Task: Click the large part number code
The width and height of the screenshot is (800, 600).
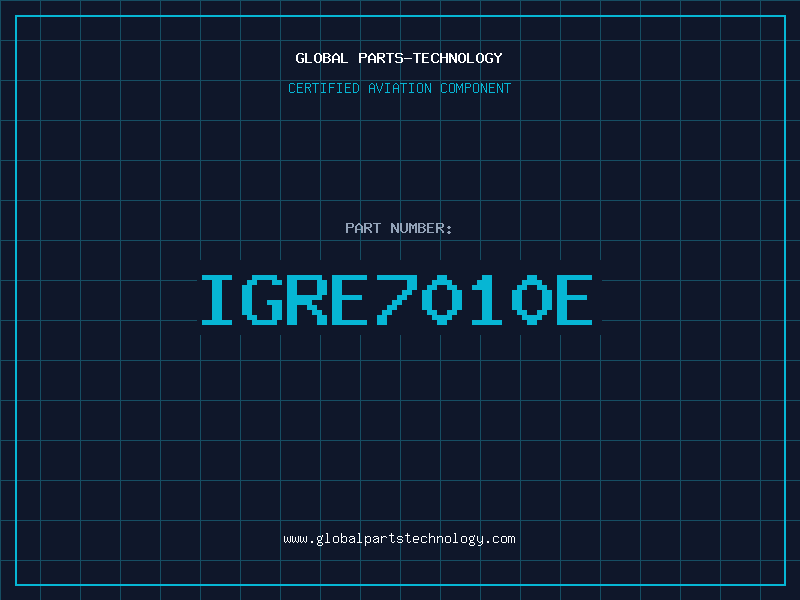Action: point(399,300)
